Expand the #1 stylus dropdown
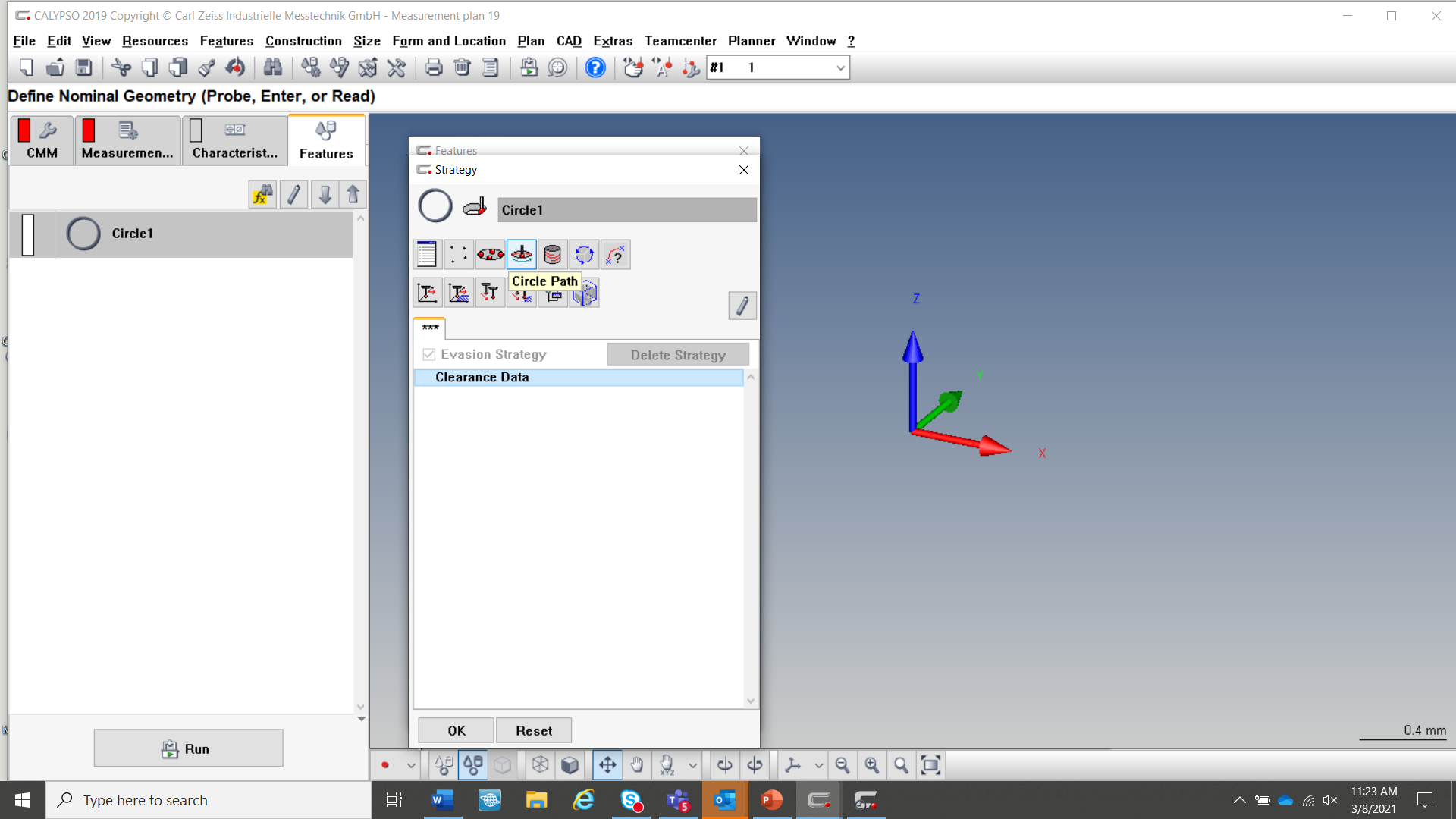 pyautogui.click(x=840, y=68)
